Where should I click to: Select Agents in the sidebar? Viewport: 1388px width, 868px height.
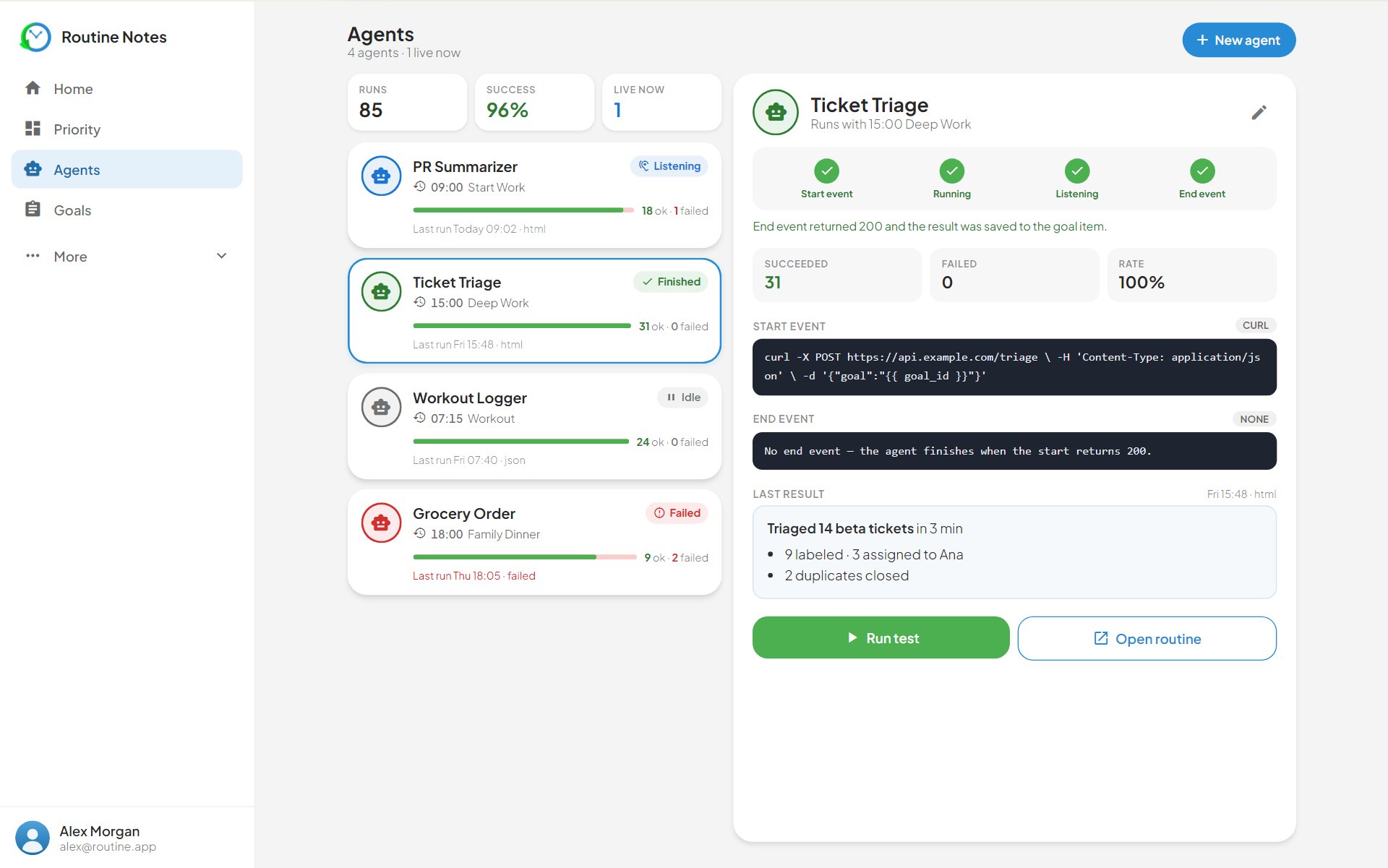coord(127,170)
